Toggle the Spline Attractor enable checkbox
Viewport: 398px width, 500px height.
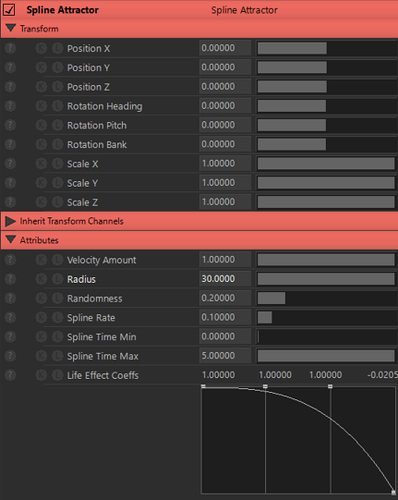[x=9, y=10]
